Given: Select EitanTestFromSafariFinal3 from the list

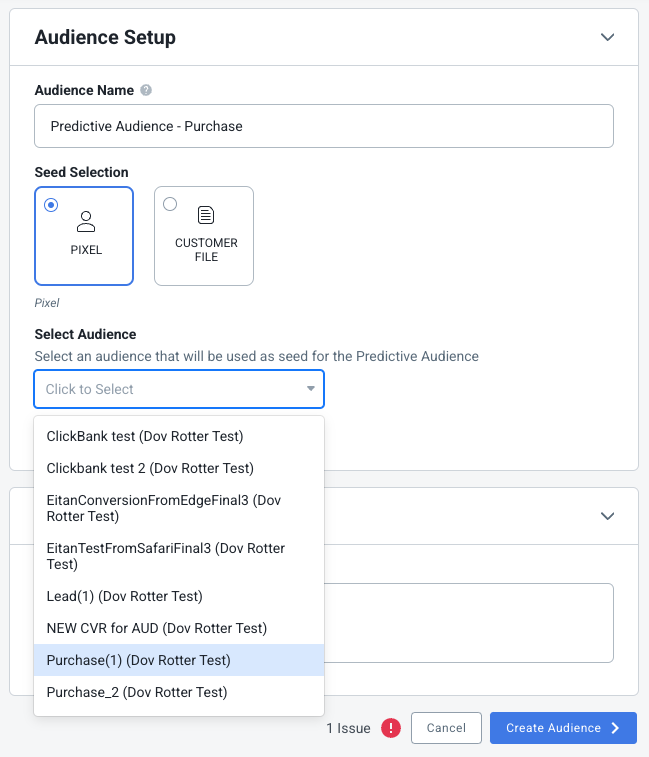Looking at the screenshot, I should [179, 556].
